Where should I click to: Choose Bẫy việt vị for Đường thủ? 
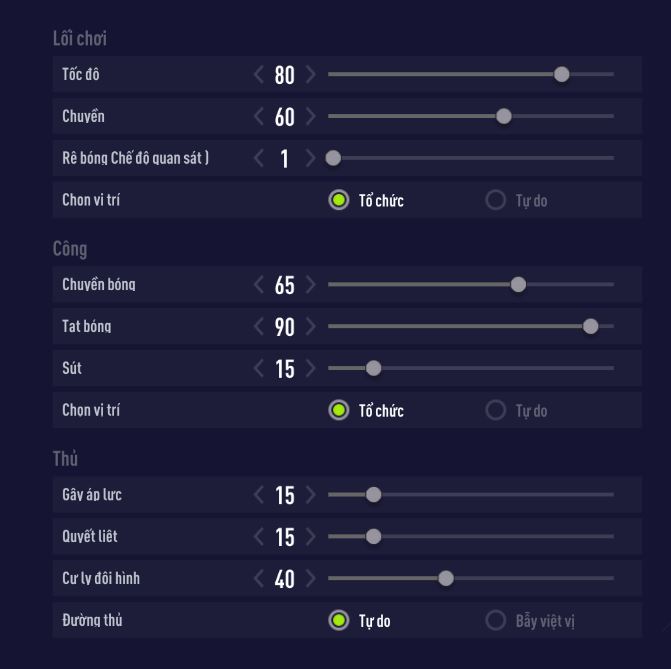click(x=495, y=620)
